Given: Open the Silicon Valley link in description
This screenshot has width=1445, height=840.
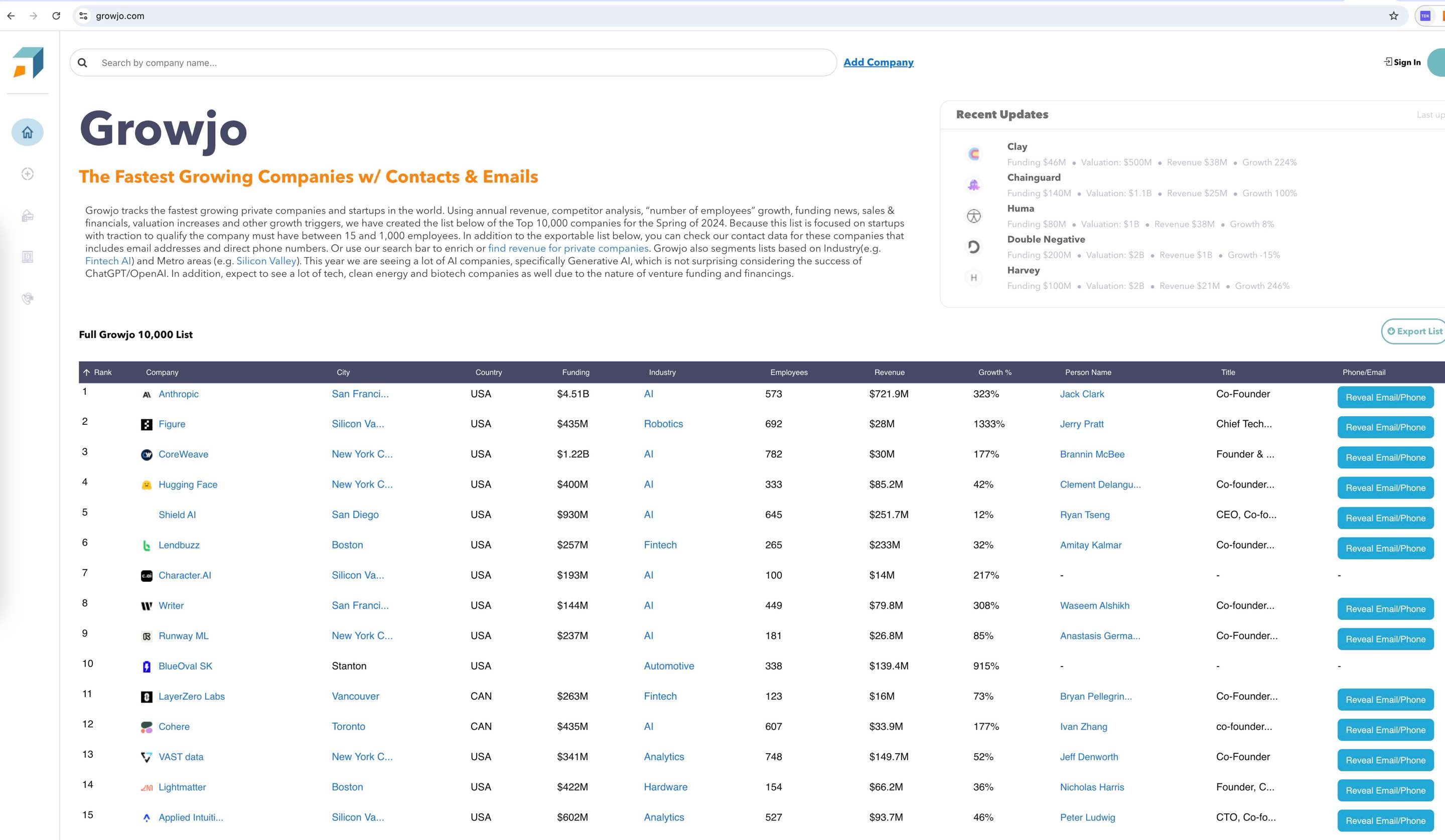Looking at the screenshot, I should pyautogui.click(x=266, y=261).
